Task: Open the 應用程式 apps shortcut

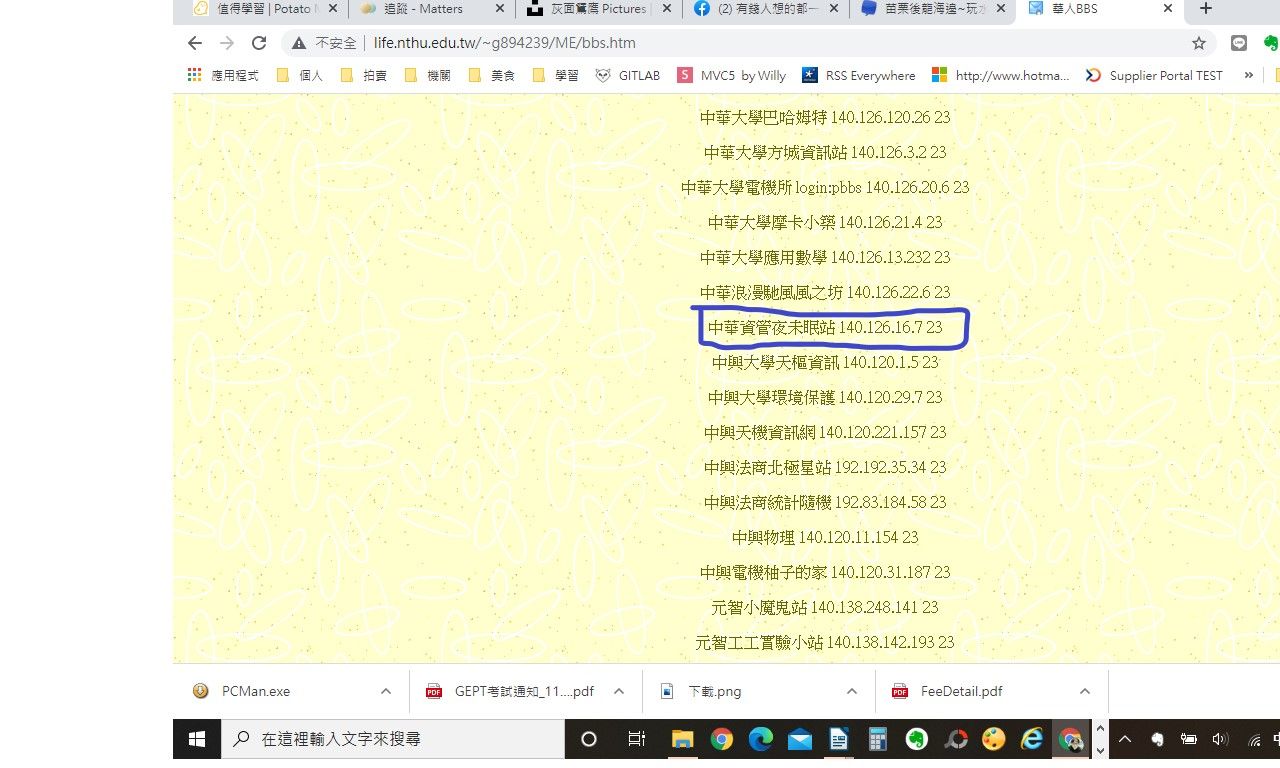Action: (x=223, y=75)
